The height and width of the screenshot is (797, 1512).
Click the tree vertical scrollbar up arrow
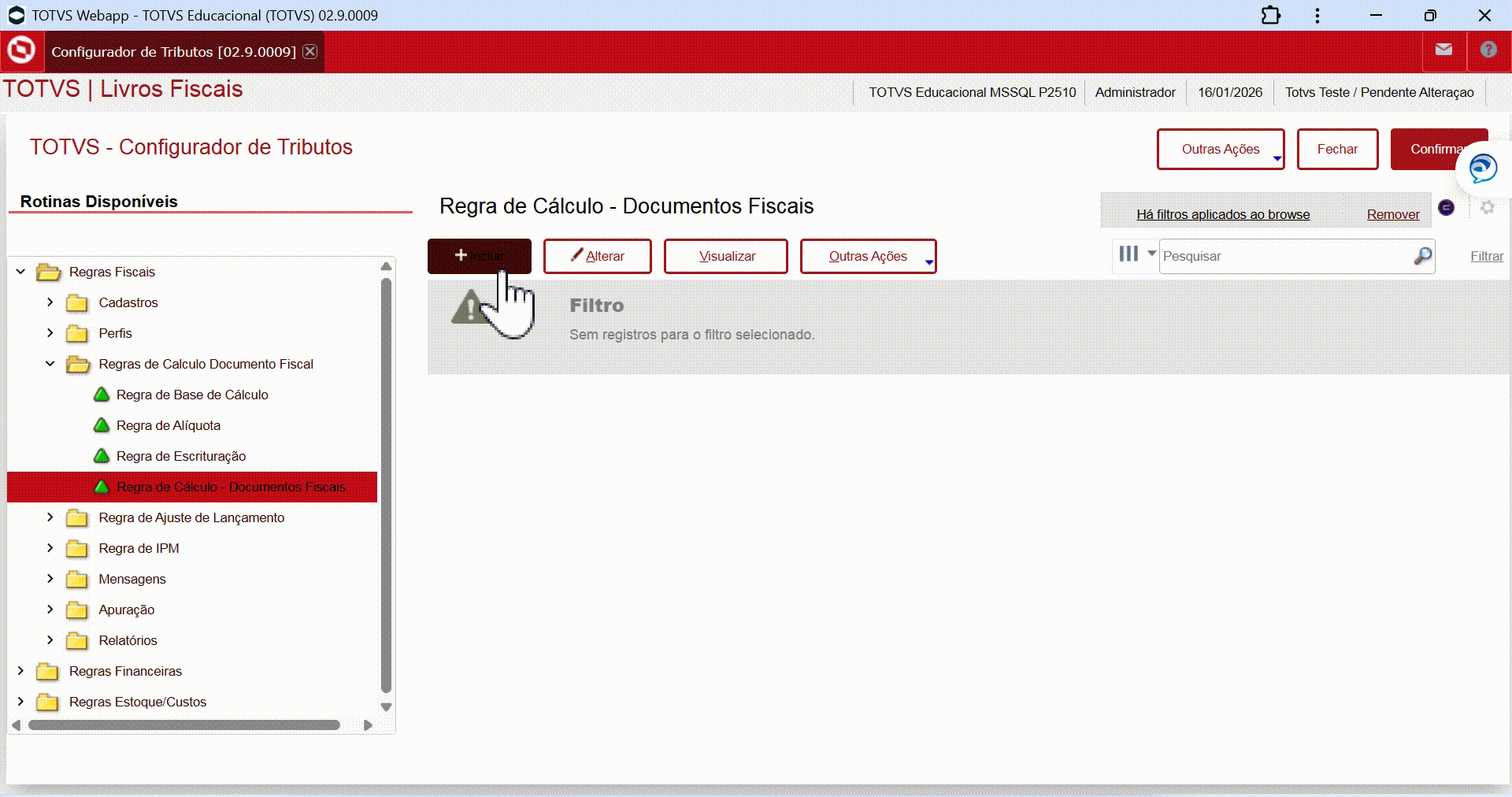[x=386, y=265]
